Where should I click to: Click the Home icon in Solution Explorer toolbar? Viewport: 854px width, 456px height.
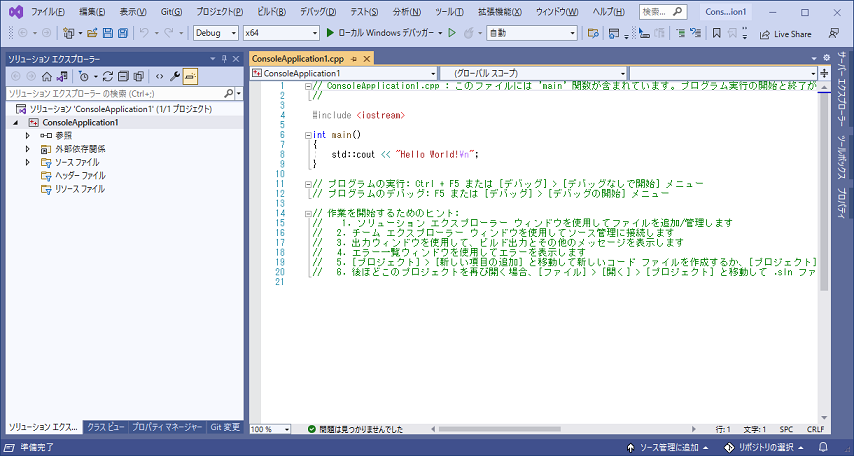(47, 76)
